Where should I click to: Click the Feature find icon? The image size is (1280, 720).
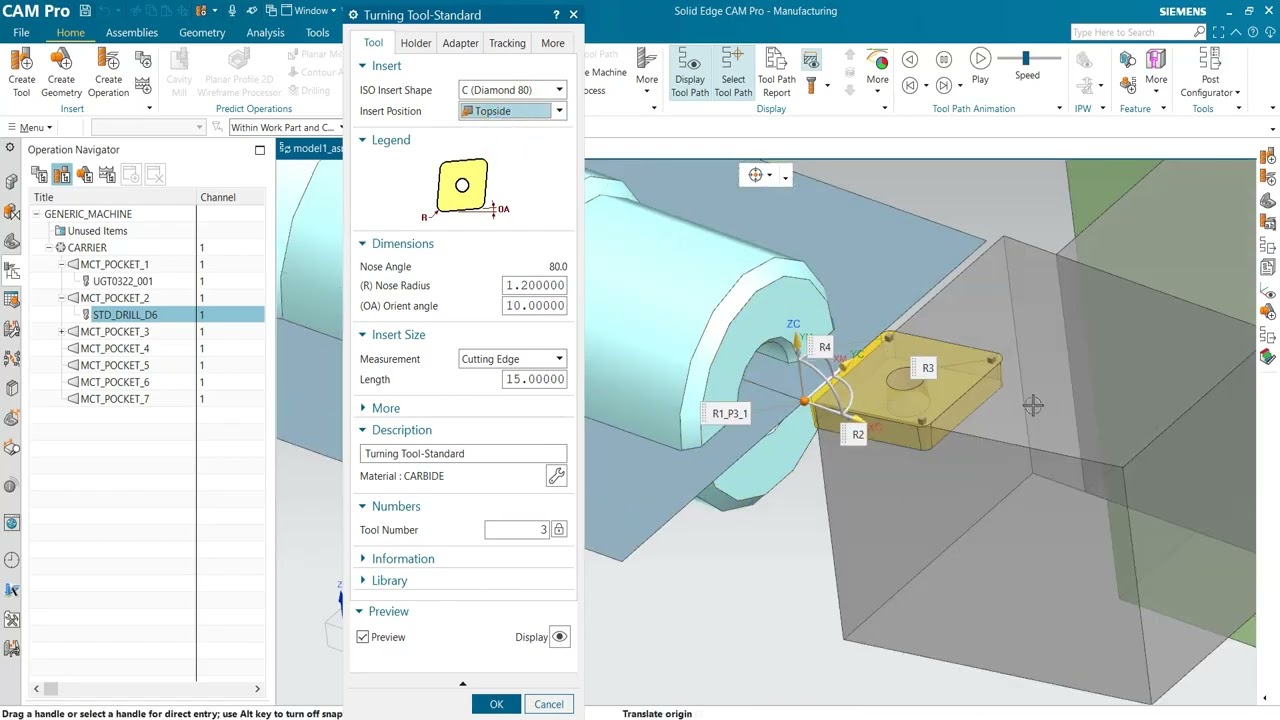point(1127,60)
